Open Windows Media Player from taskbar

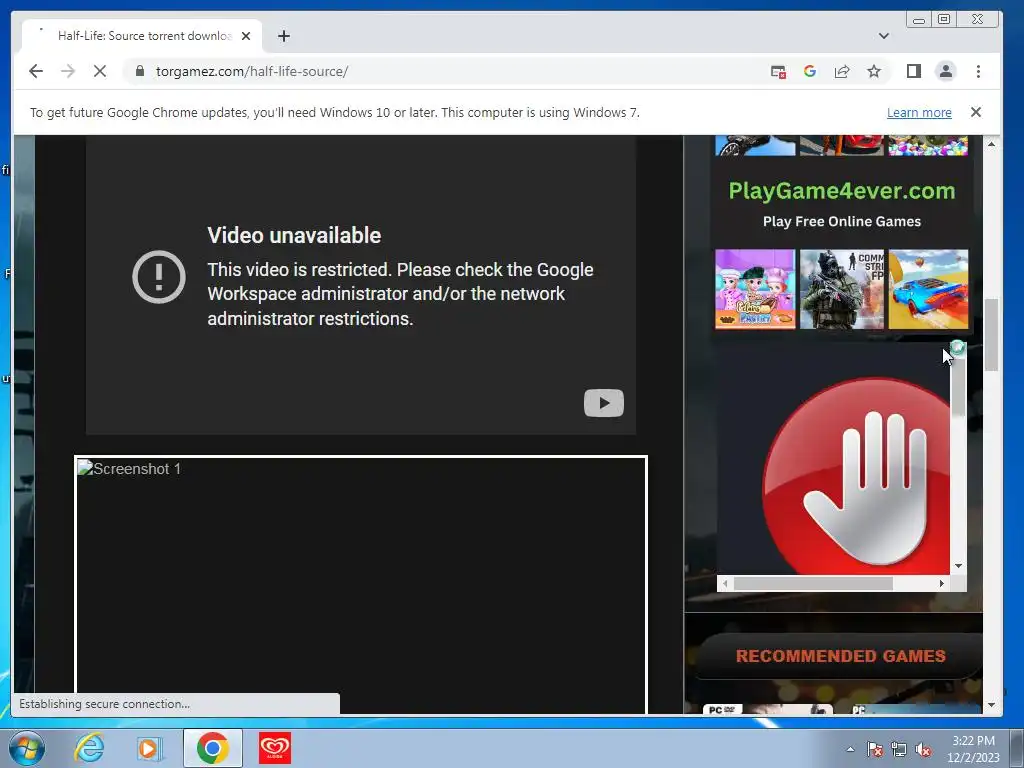click(x=149, y=748)
